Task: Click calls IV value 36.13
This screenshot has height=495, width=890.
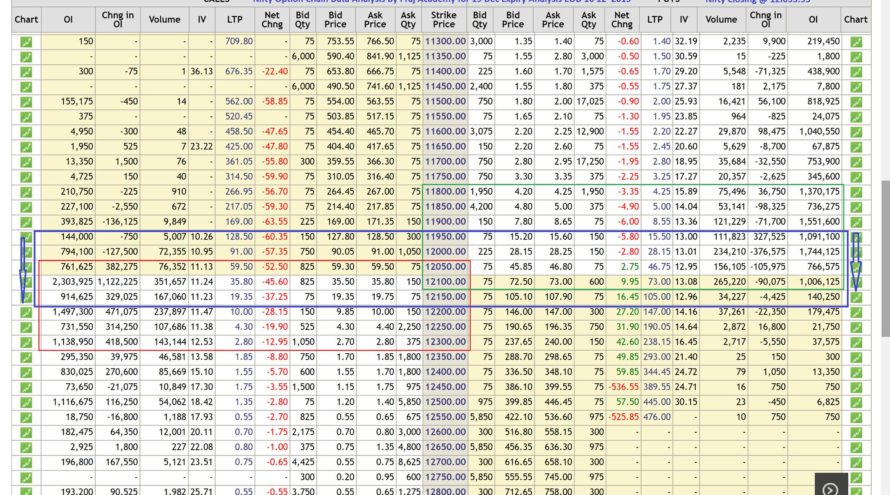Action: click(201, 72)
